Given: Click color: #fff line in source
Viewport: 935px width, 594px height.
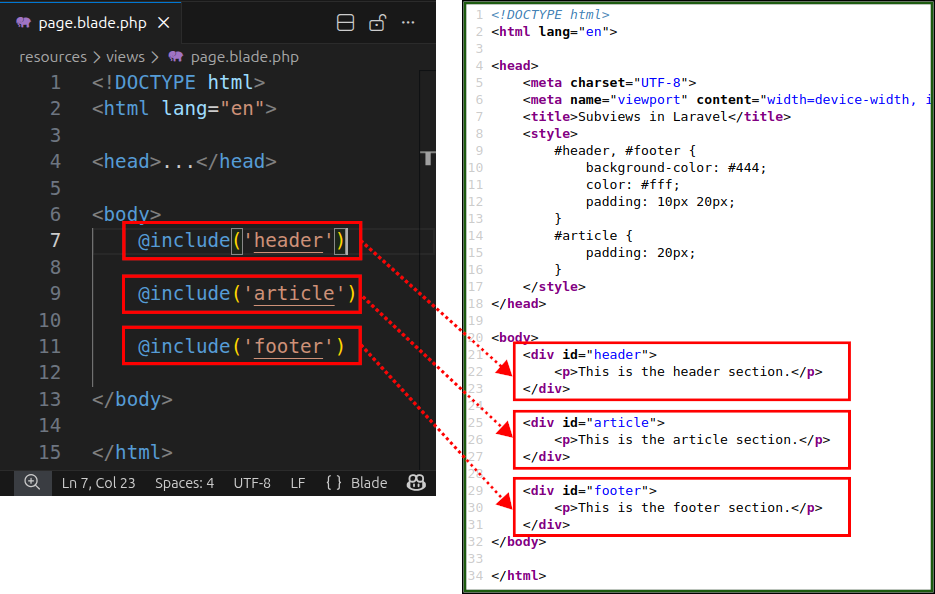Looking at the screenshot, I should (633, 184).
